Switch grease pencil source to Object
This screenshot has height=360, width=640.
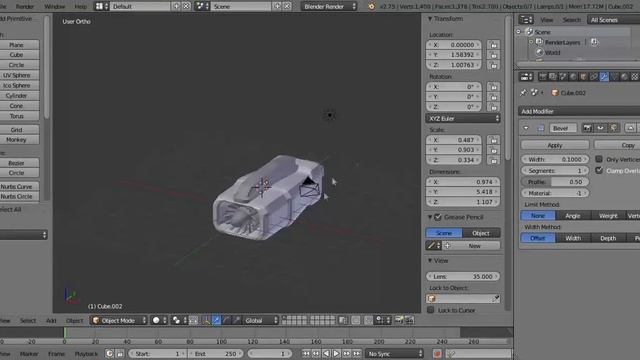481,233
